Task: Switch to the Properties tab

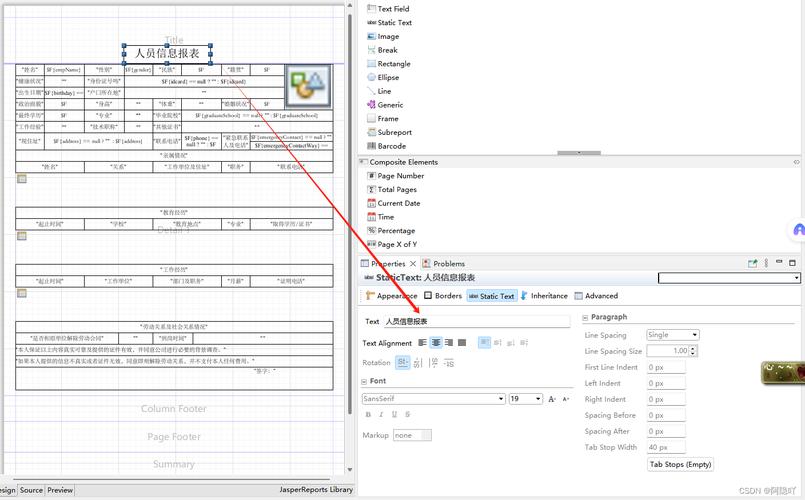Action: 388,263
